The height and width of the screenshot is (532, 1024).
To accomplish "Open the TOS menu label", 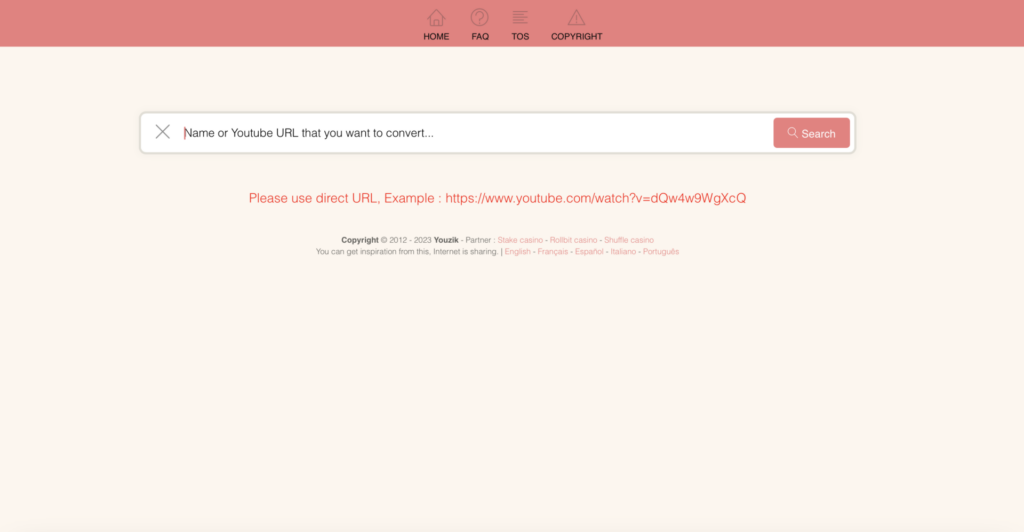I will point(520,37).
